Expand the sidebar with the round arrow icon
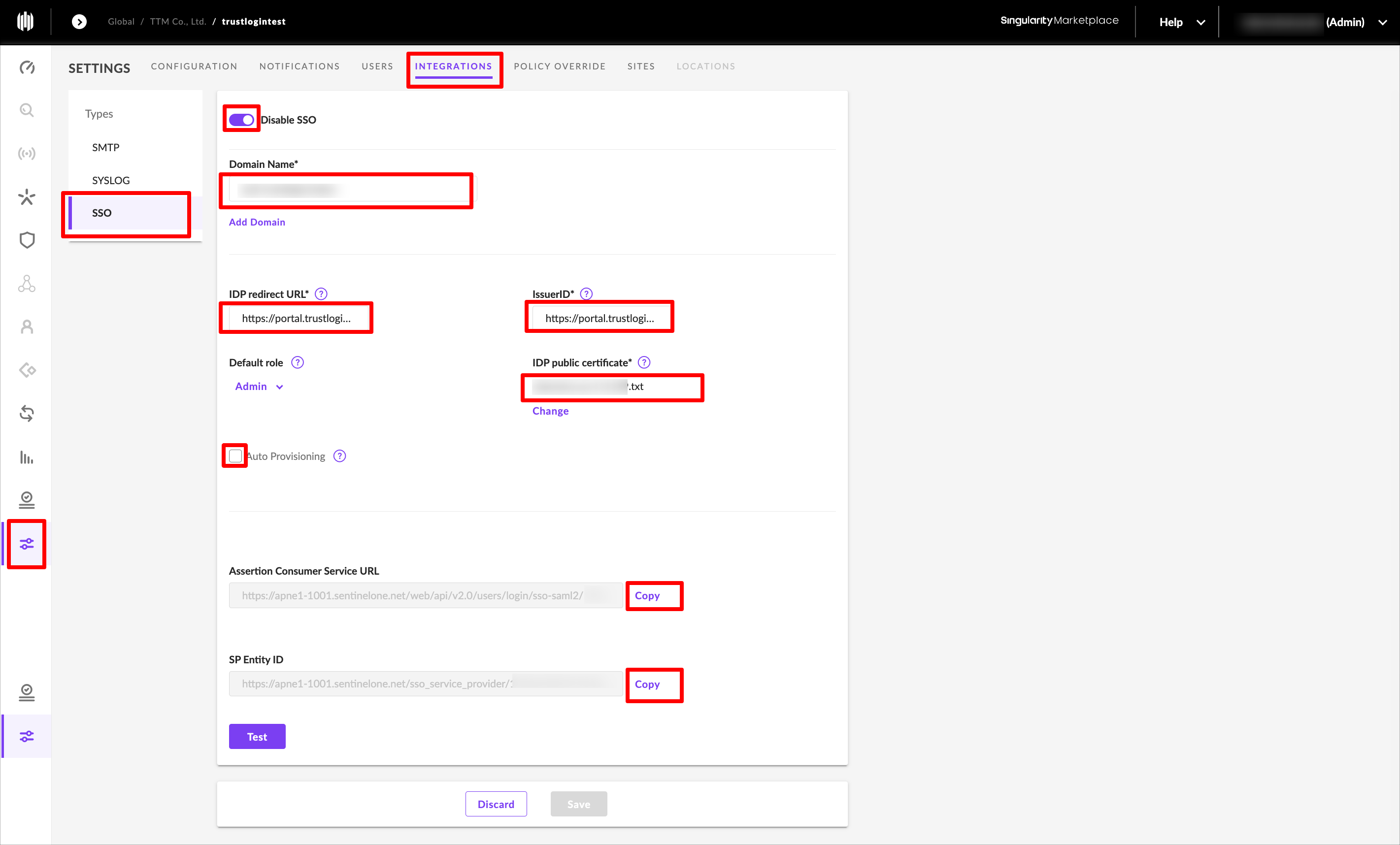 coord(79,22)
